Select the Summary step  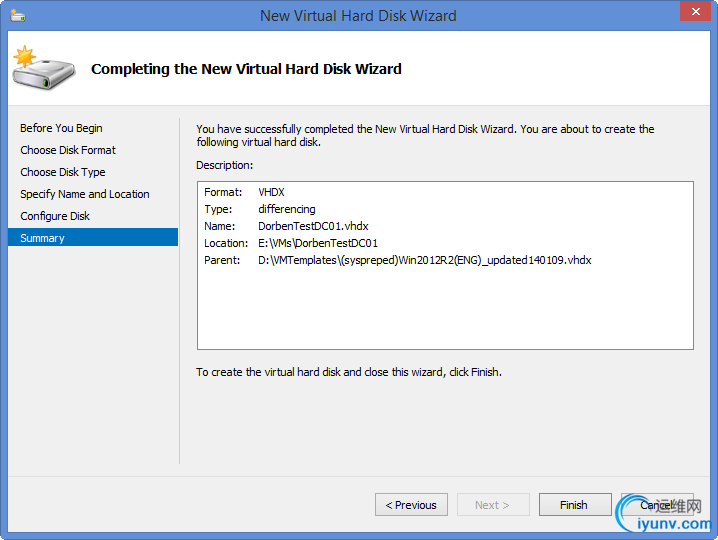[93, 238]
